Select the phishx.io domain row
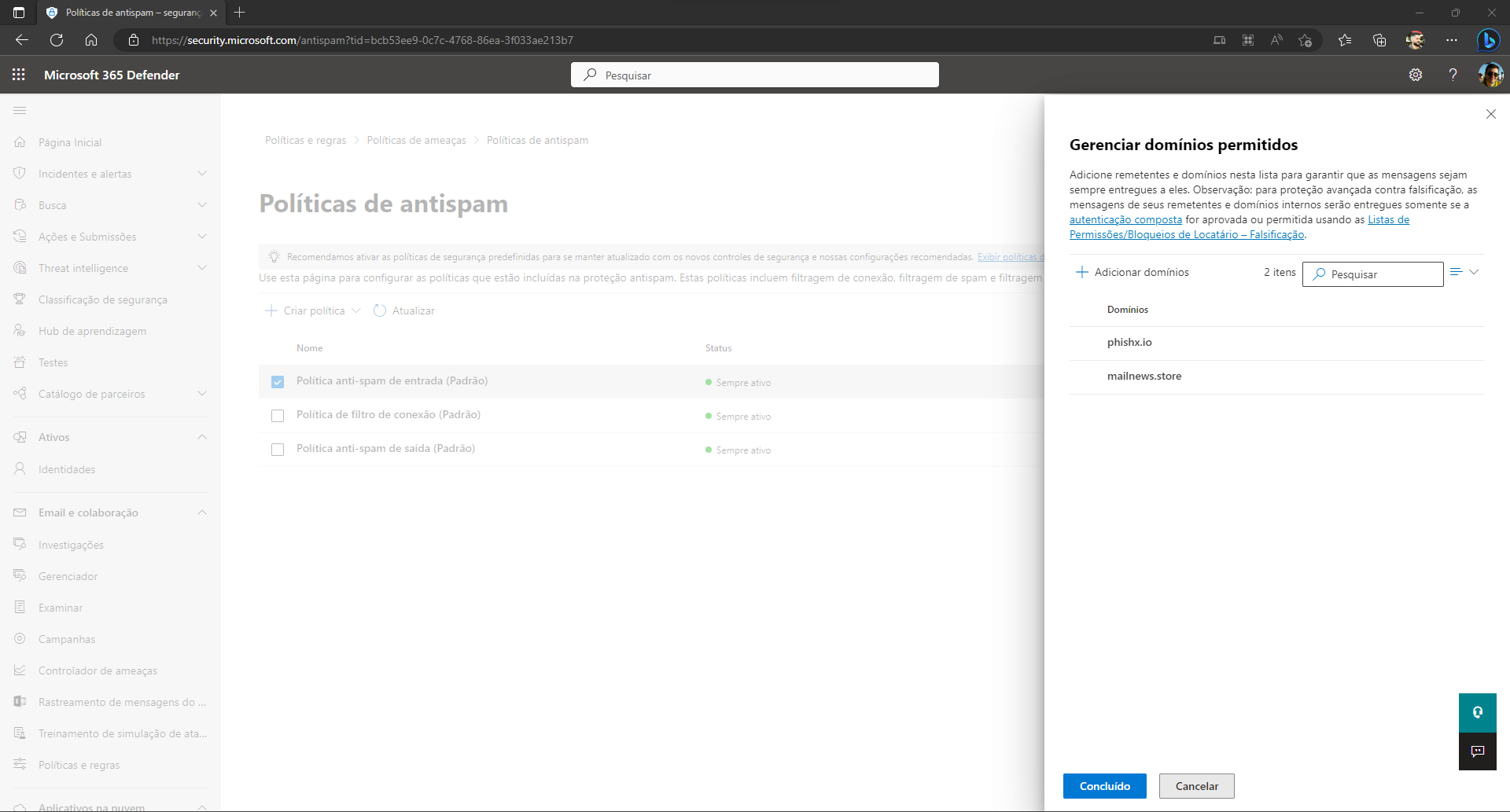The height and width of the screenshot is (812, 1510). tap(1276, 343)
